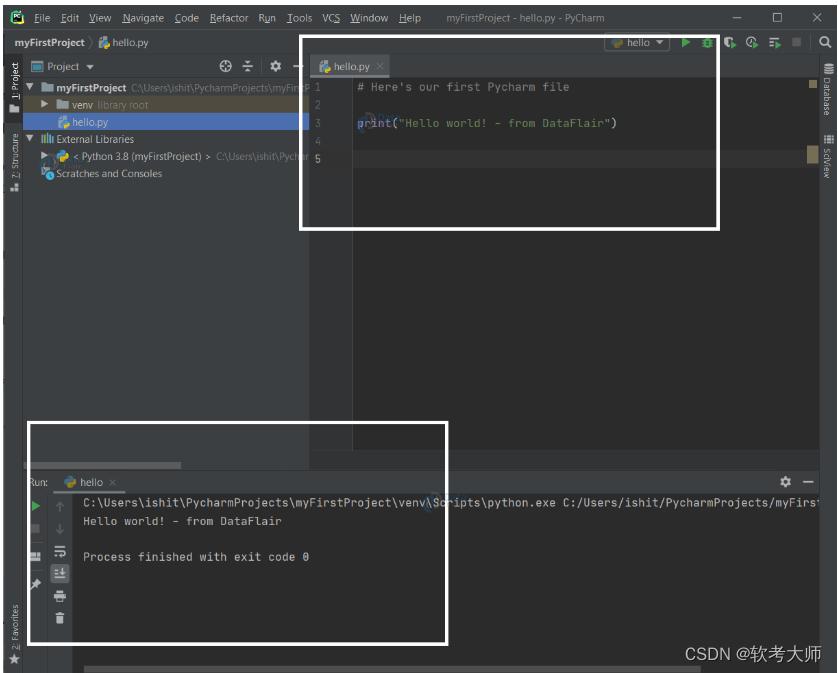The width and height of the screenshot is (838, 673).
Task: Click myFirstProject in the breadcrumb bar
Action: point(49,43)
